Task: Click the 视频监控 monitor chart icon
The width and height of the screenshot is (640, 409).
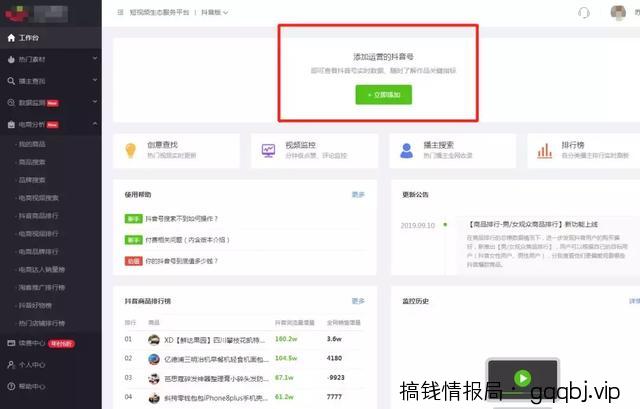Action: point(268,151)
